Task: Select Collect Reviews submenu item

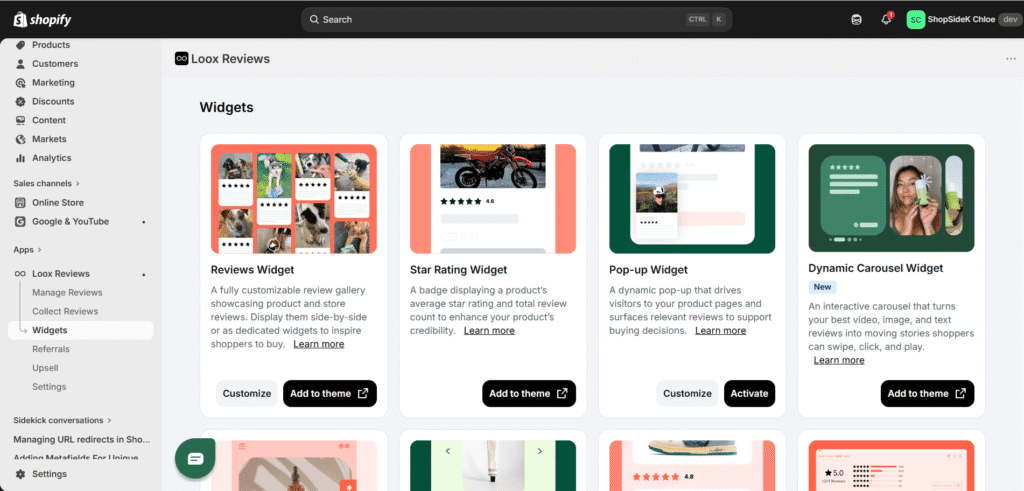Action: (x=65, y=311)
